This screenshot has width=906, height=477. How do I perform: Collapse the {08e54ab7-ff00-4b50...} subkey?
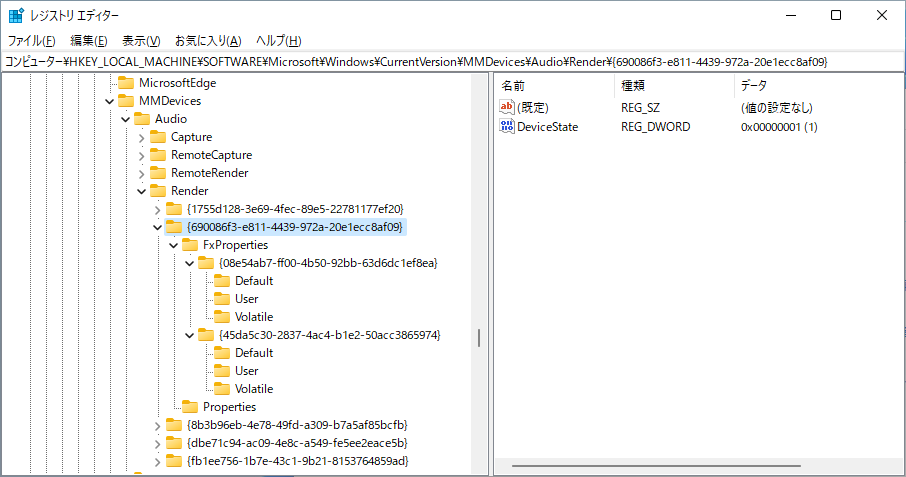189,263
